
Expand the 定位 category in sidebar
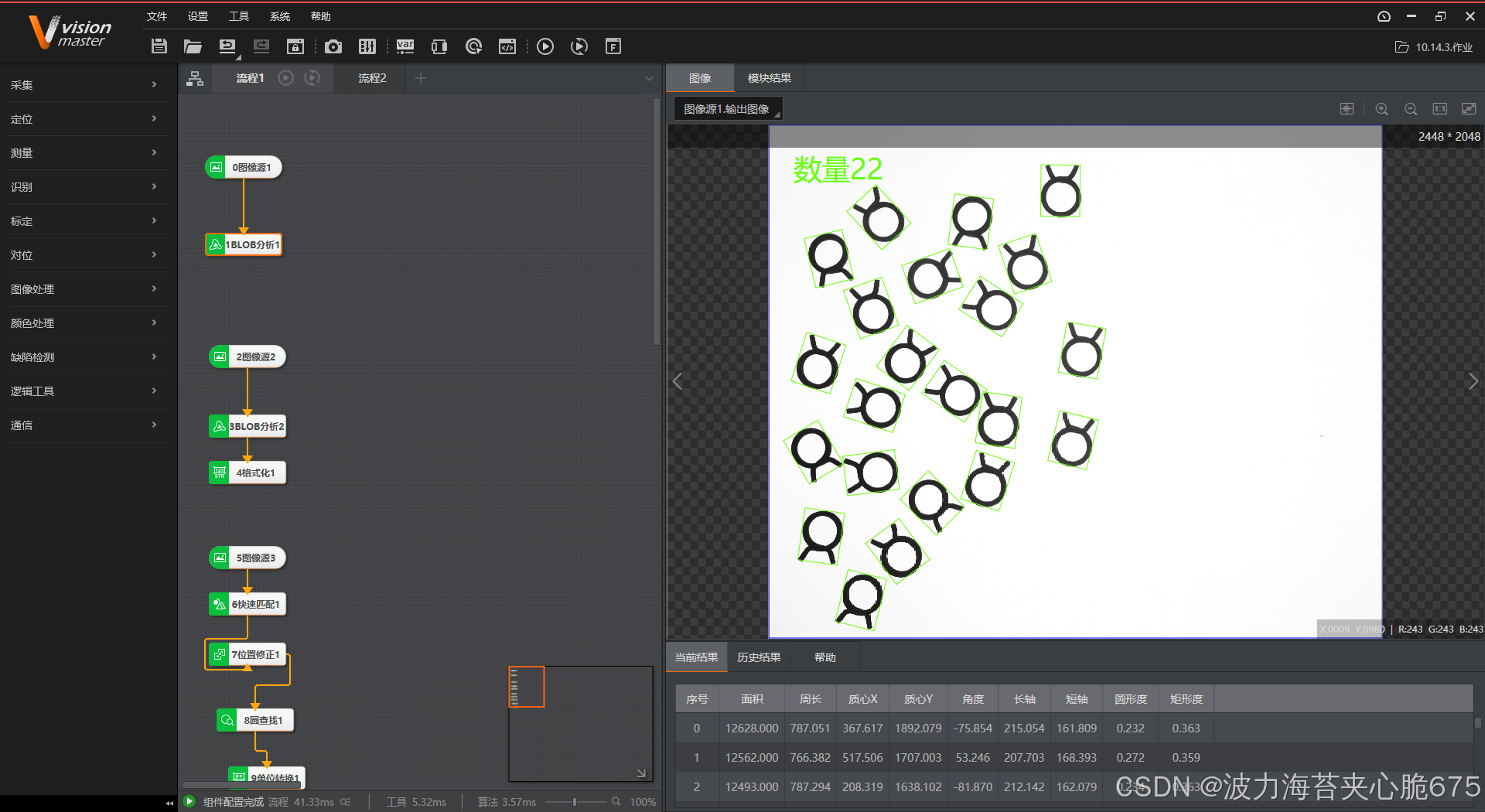(84, 119)
